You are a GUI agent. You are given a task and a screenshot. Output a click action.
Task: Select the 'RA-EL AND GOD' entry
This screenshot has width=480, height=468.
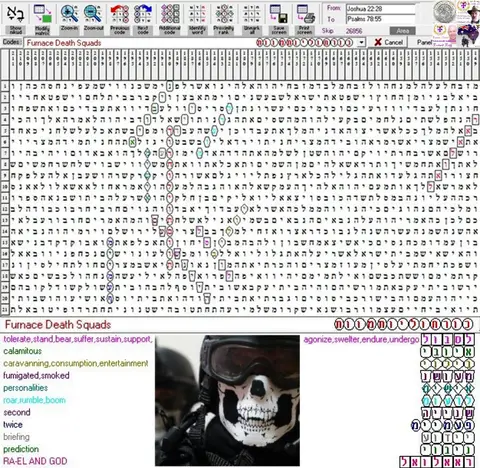tap(35, 461)
